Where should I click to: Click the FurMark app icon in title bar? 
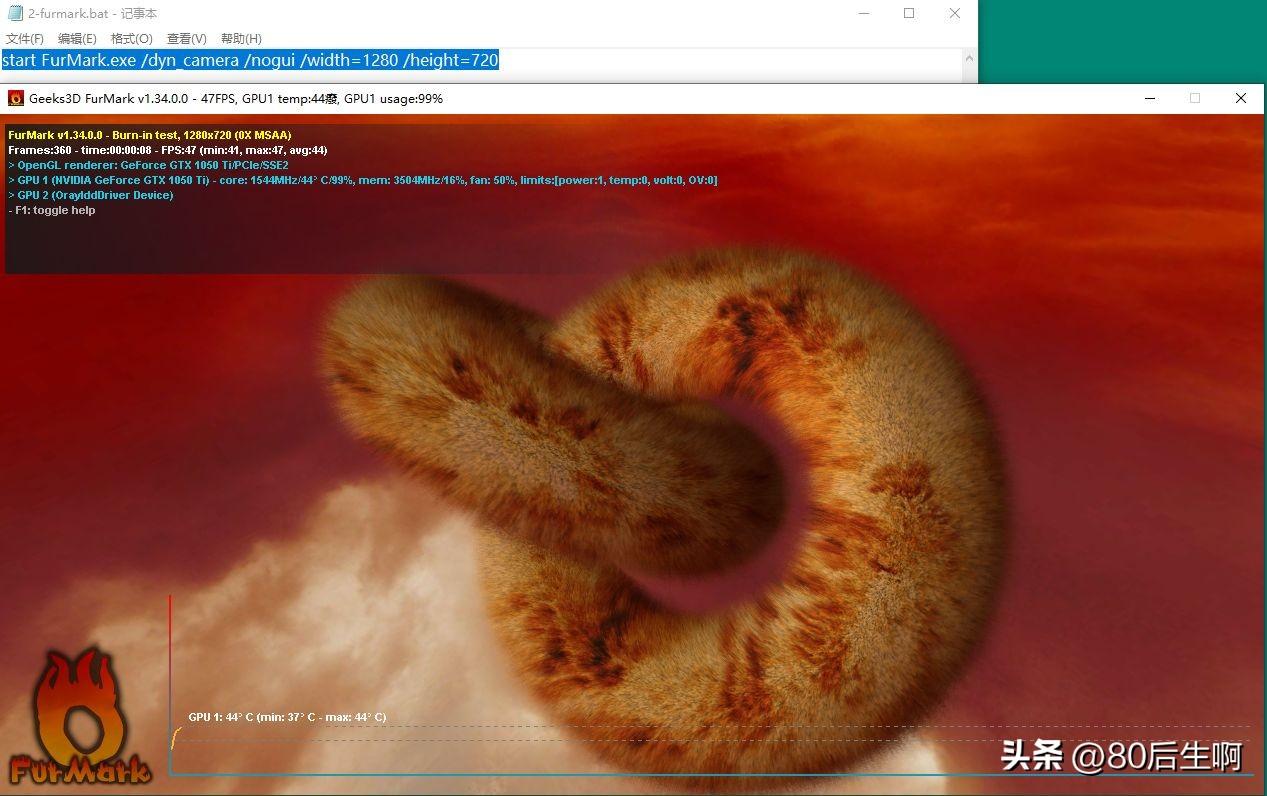16,98
